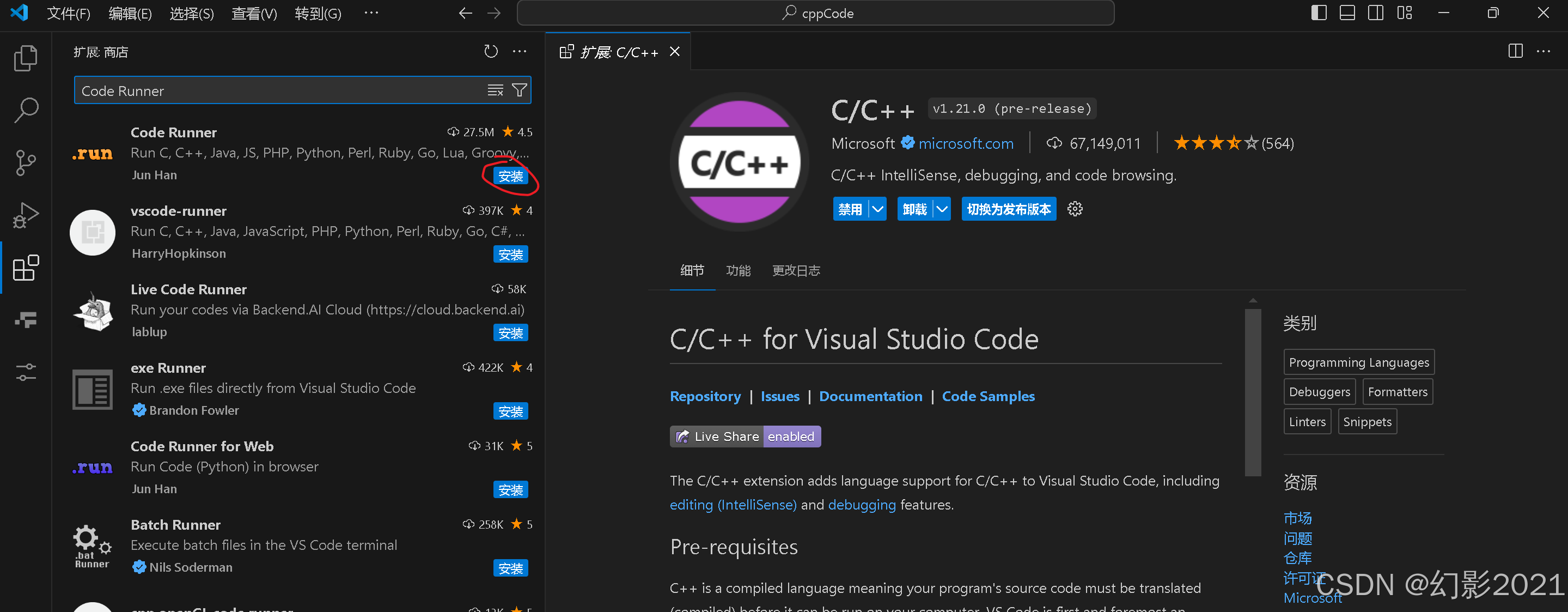1568x612 pixels.
Task: Click 切换为发布版本 button
Action: [x=1009, y=209]
